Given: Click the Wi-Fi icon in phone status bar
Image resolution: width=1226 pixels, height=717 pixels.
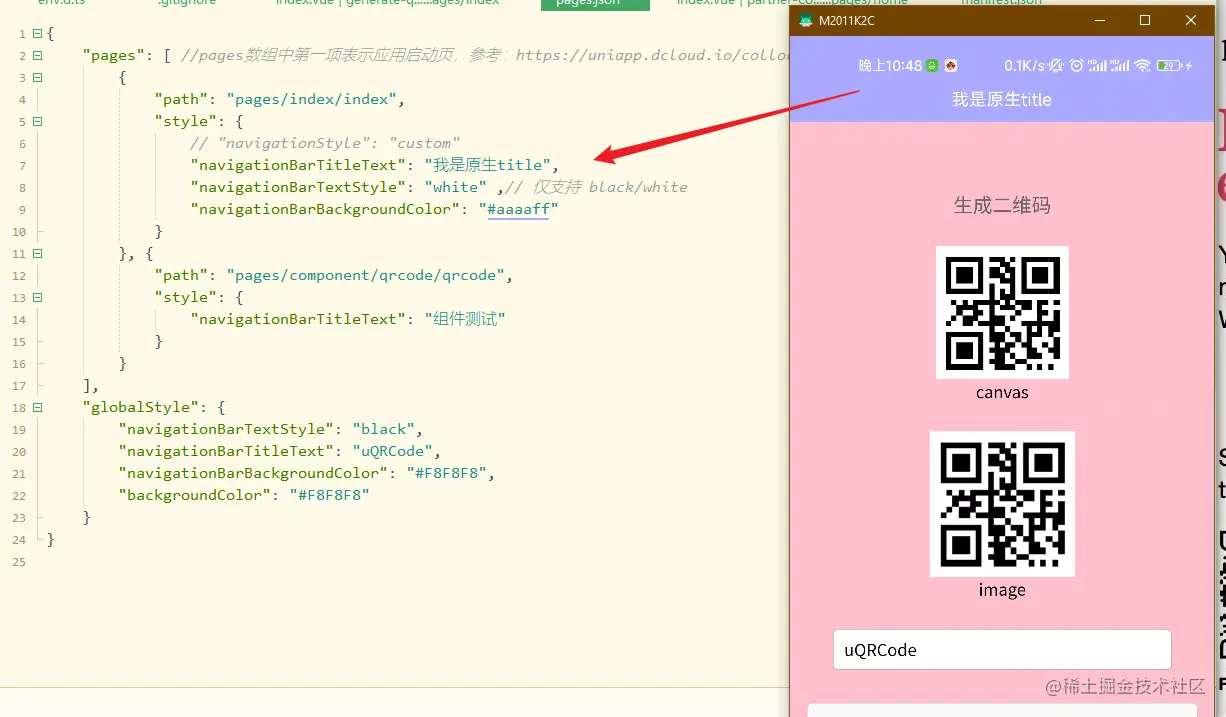Looking at the screenshot, I should [x=1142, y=66].
